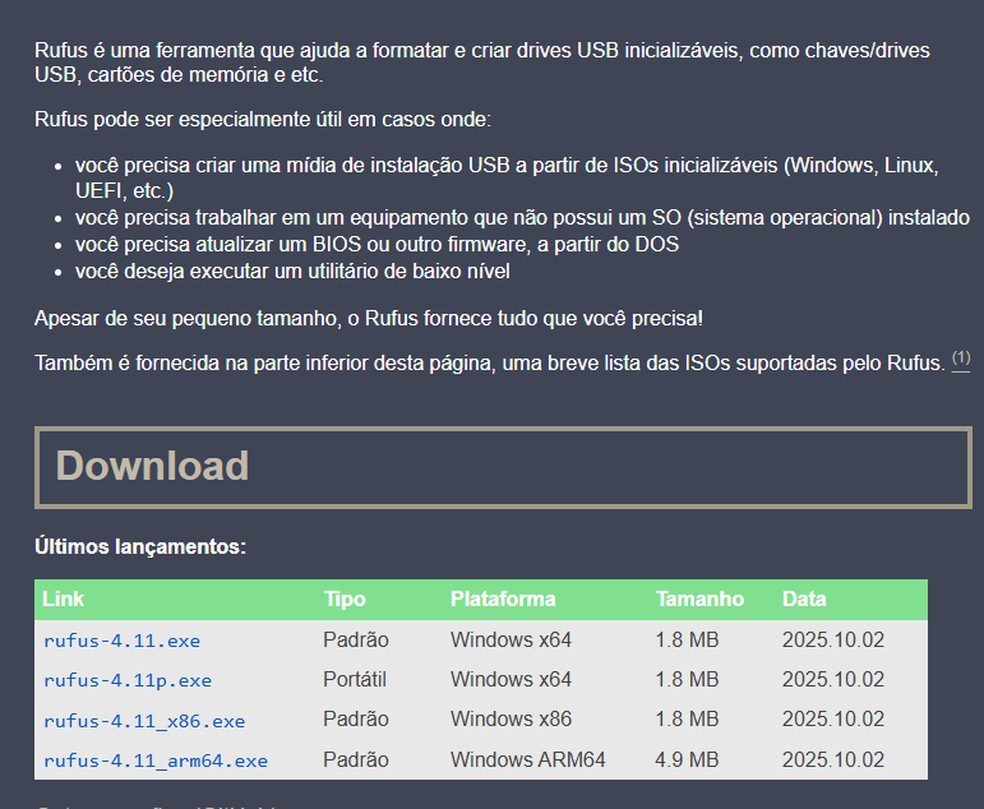Download the portable rufus-4.11p.exe
The image size is (984, 809).
(x=127, y=680)
